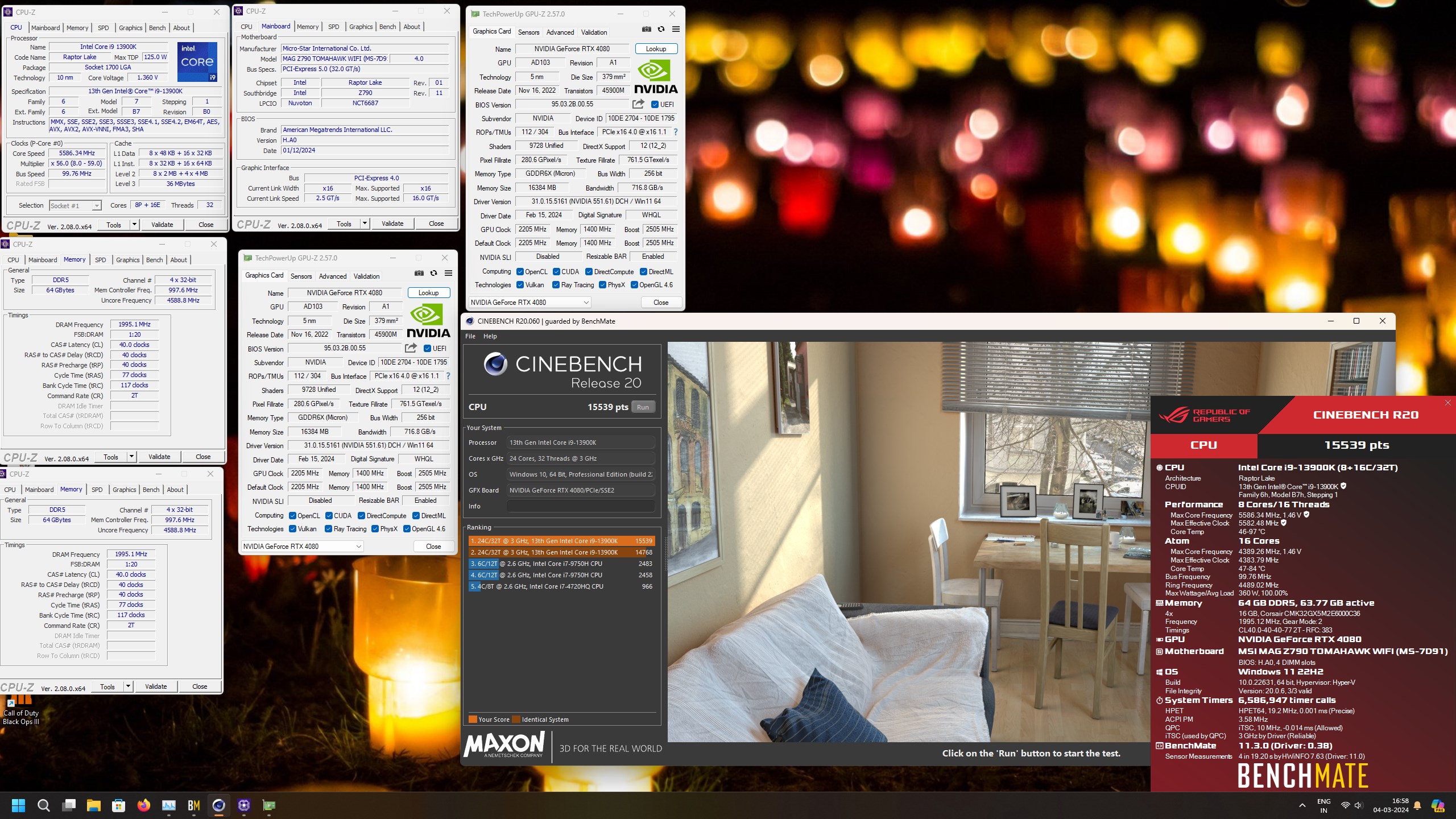This screenshot has width=1456, height=819.
Task: Open the GPU selector dropdown in lower GPU-Z window
Action: point(301,547)
